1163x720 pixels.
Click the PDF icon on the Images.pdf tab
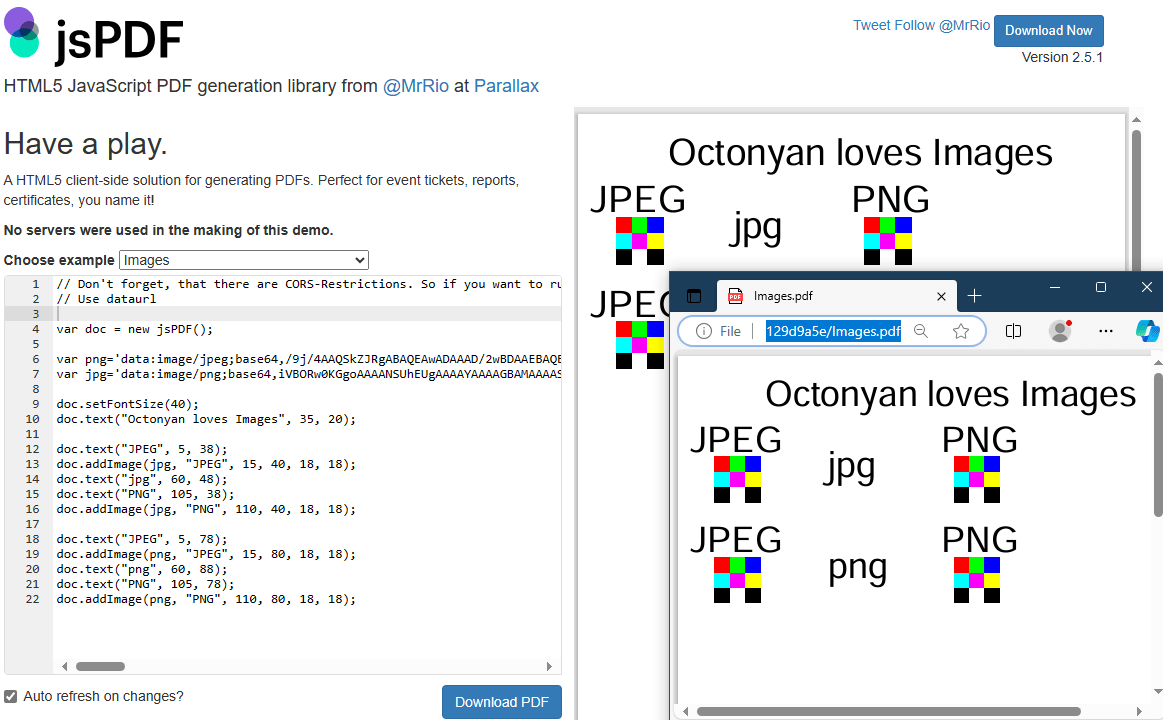pyautogui.click(x=735, y=296)
